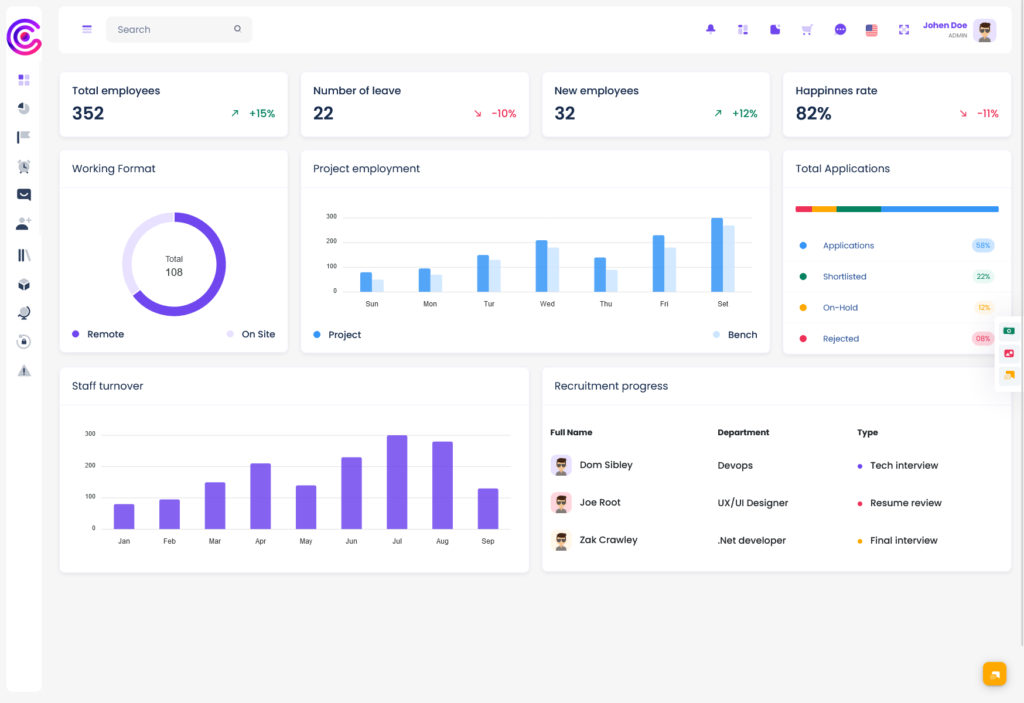Toggle fullscreen using the expand icon
The image size is (1024, 703).
903,29
